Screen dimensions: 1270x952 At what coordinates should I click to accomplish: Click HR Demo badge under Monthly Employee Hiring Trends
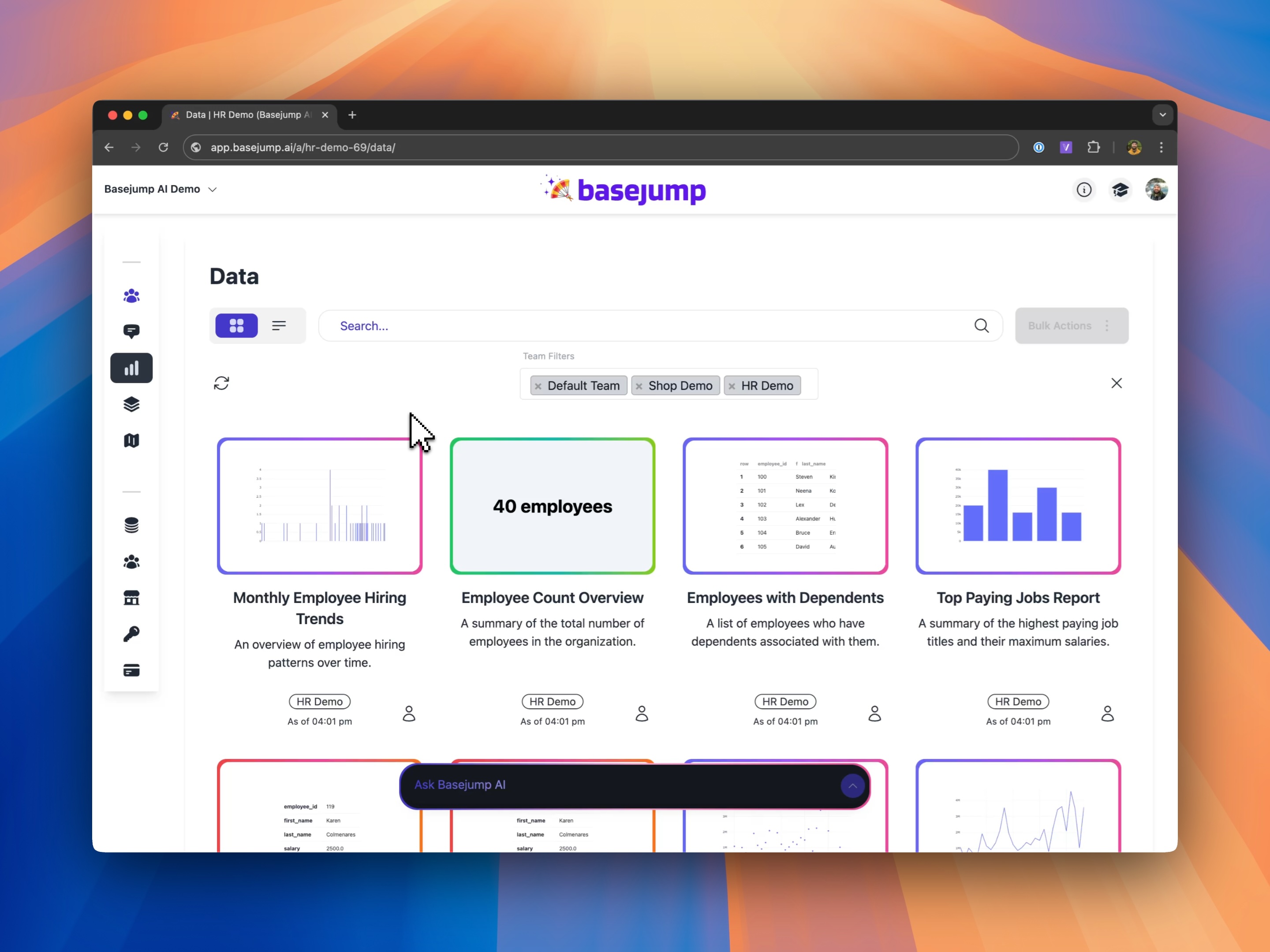pos(320,702)
